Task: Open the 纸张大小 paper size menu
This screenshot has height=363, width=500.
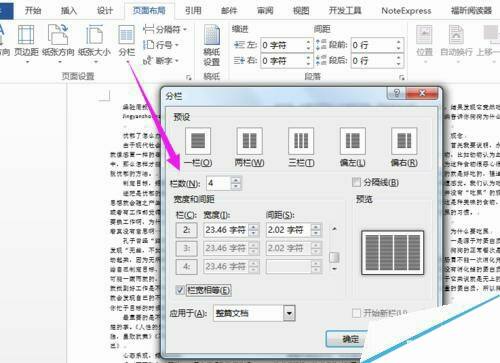Action: click(94, 43)
